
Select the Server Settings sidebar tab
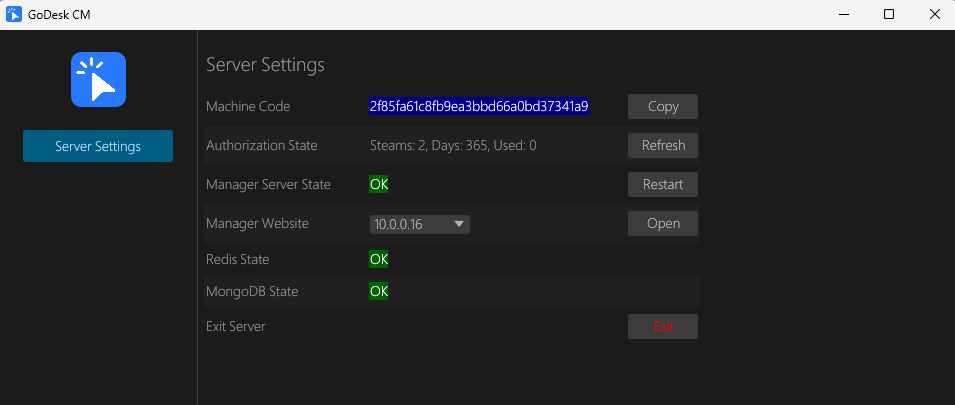click(x=98, y=146)
